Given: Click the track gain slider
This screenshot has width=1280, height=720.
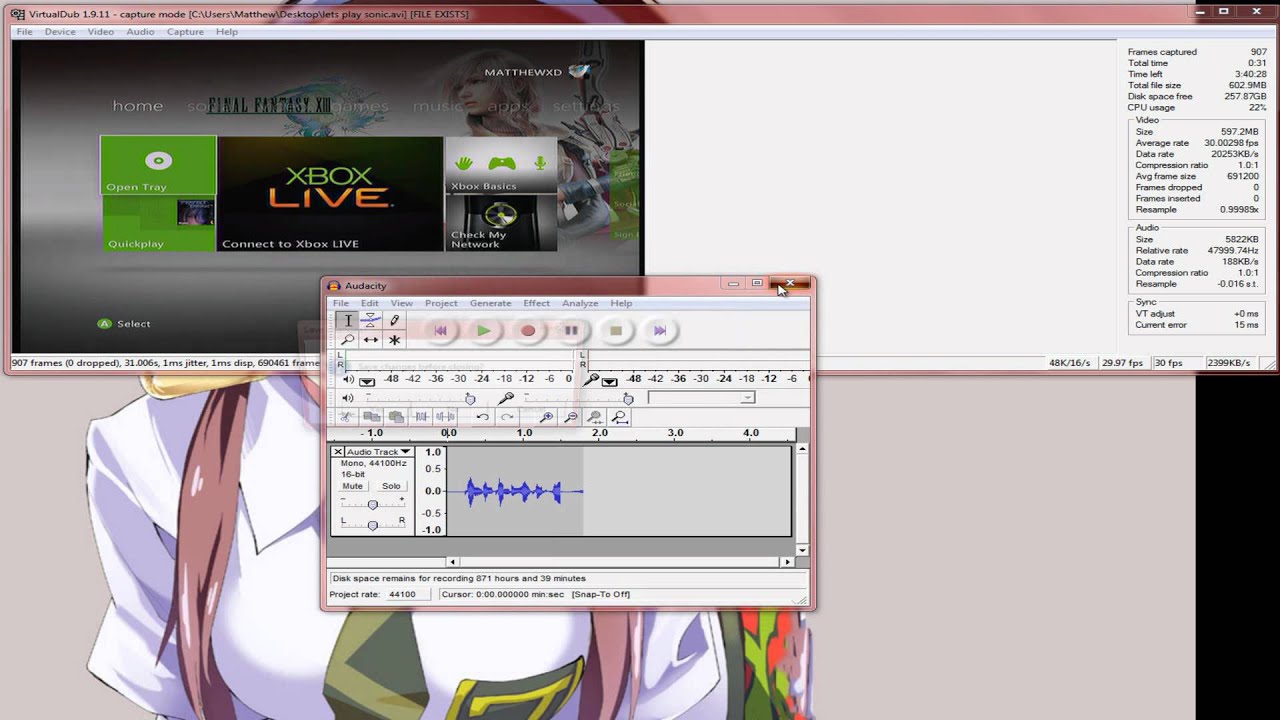Looking at the screenshot, I should (x=372, y=504).
